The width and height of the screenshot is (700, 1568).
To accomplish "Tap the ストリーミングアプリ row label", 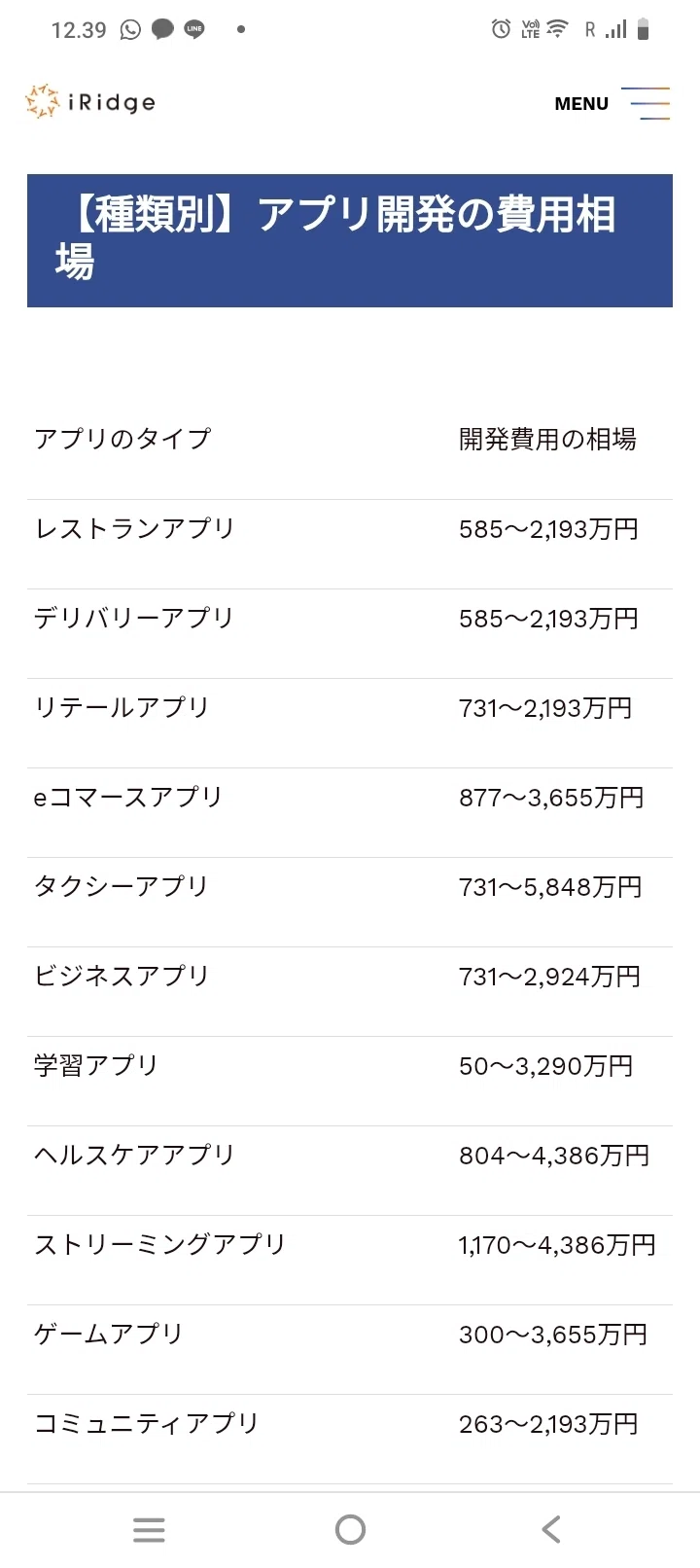I will (x=160, y=1245).
